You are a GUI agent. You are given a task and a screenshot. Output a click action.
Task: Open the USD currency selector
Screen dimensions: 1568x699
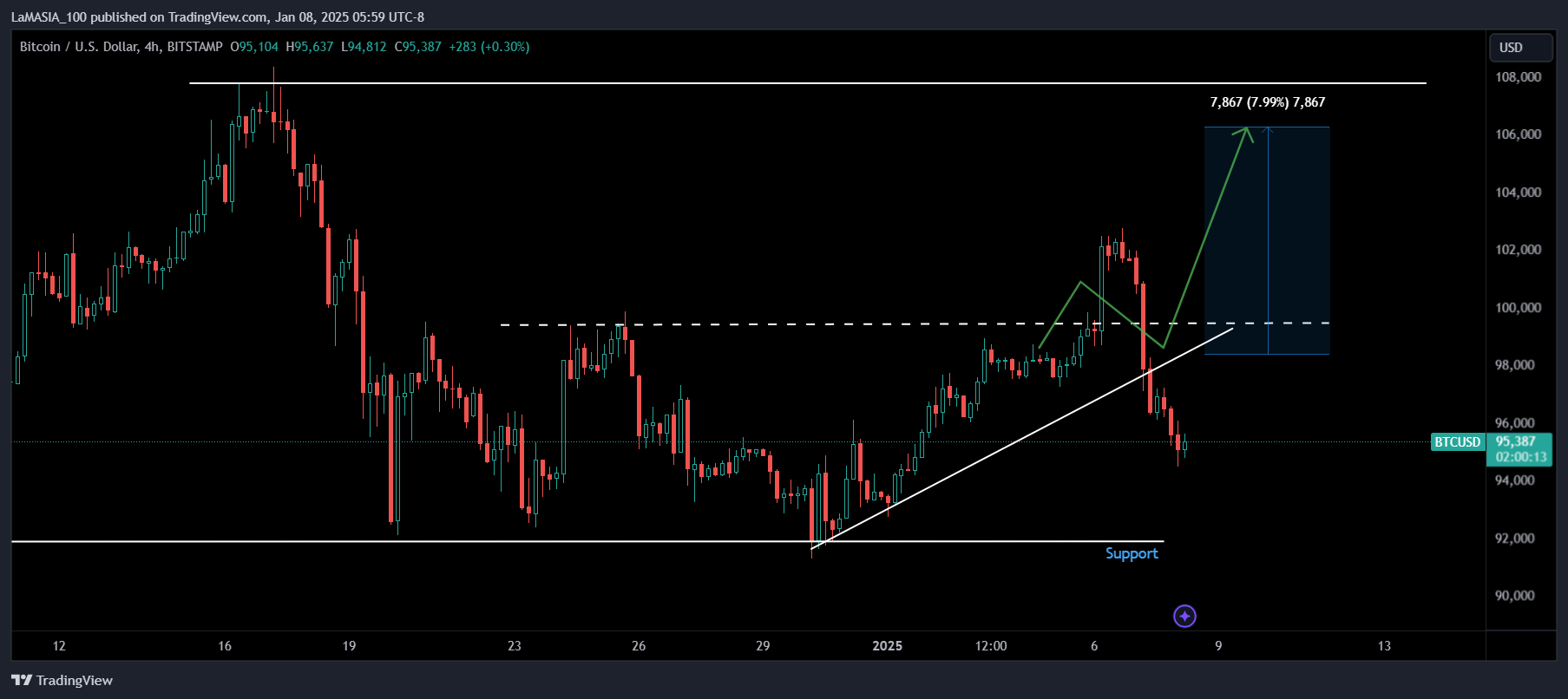point(1520,48)
